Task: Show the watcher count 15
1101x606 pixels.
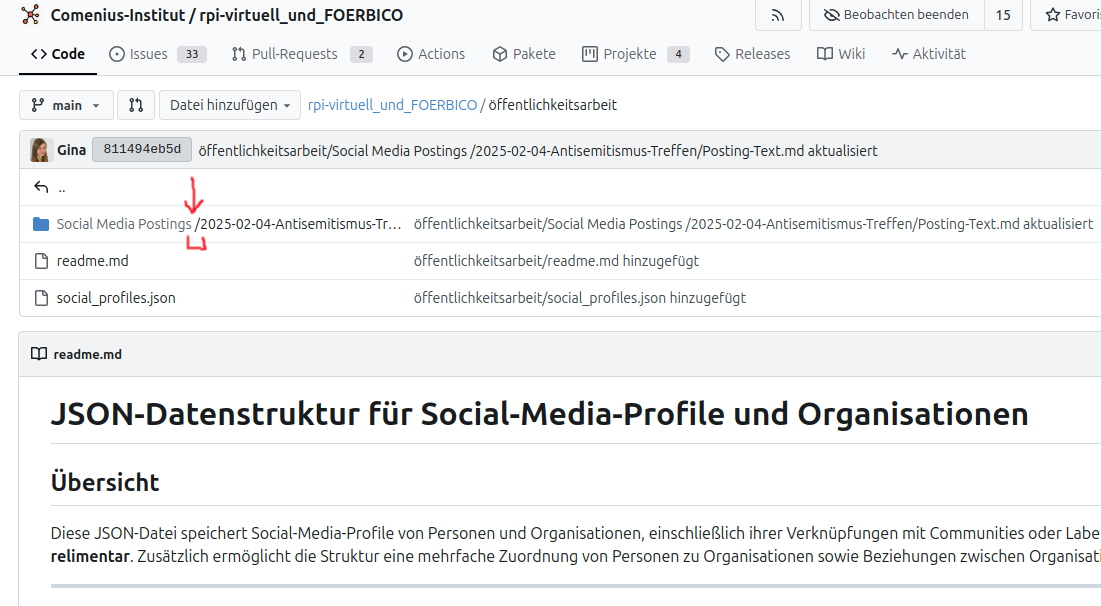Action: pyautogui.click(x=1002, y=15)
